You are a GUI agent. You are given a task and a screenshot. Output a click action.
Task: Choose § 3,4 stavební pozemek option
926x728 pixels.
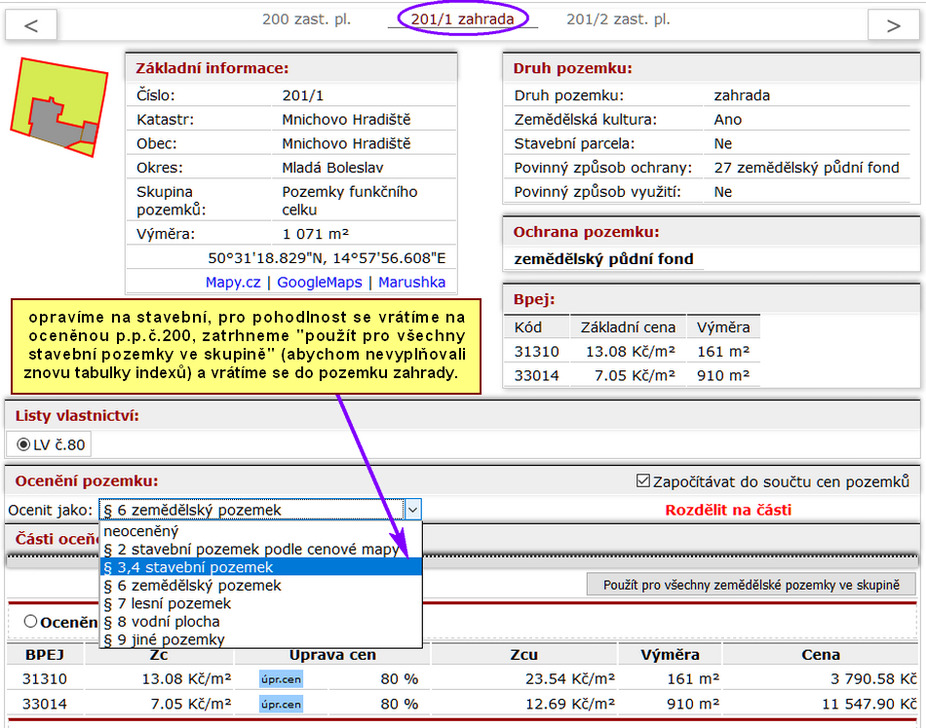pyautogui.click(x=261, y=567)
